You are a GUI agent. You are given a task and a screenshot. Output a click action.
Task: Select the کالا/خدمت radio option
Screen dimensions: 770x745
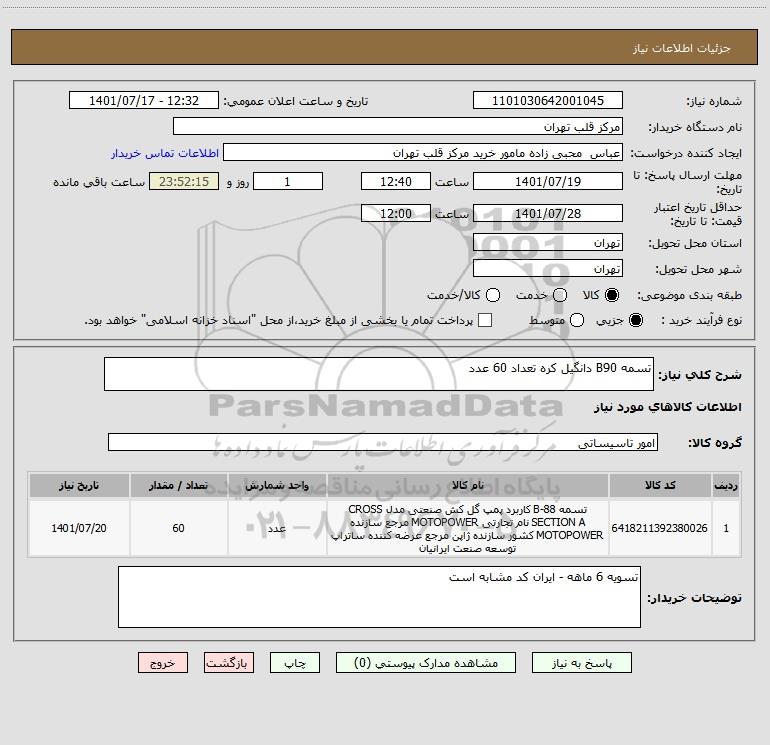[493, 295]
